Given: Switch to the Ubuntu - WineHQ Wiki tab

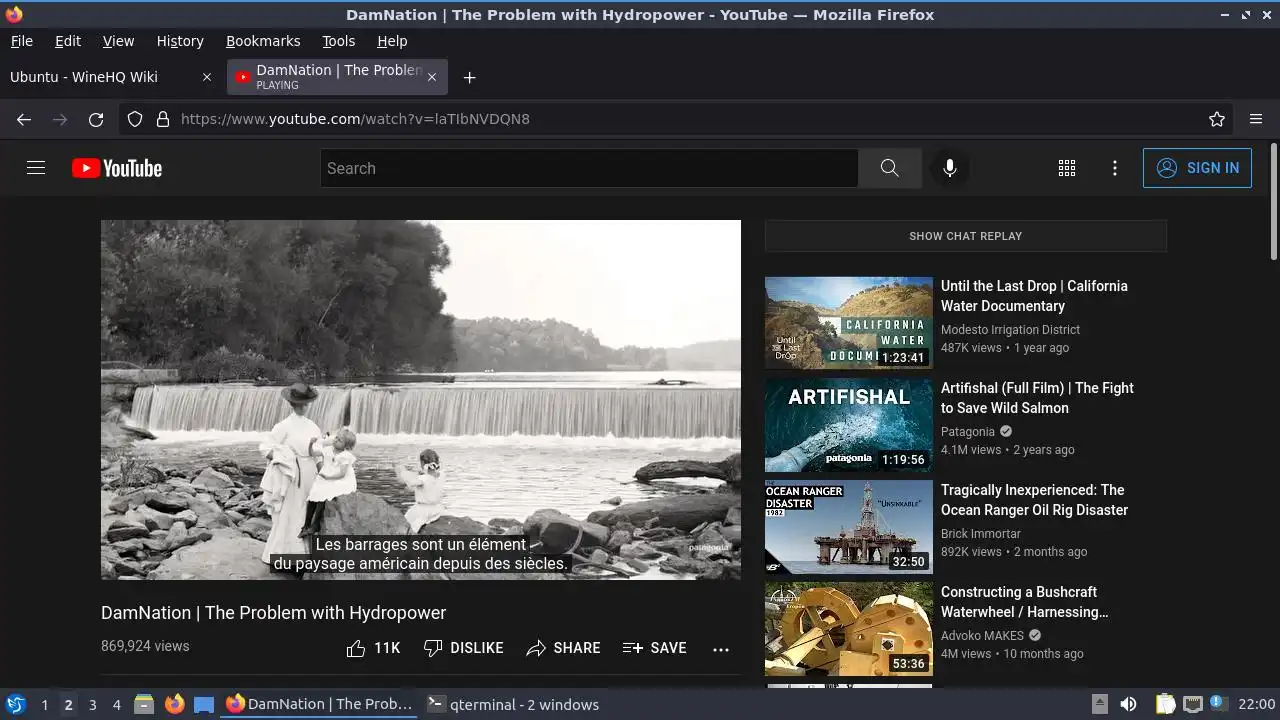Looking at the screenshot, I should (x=111, y=77).
